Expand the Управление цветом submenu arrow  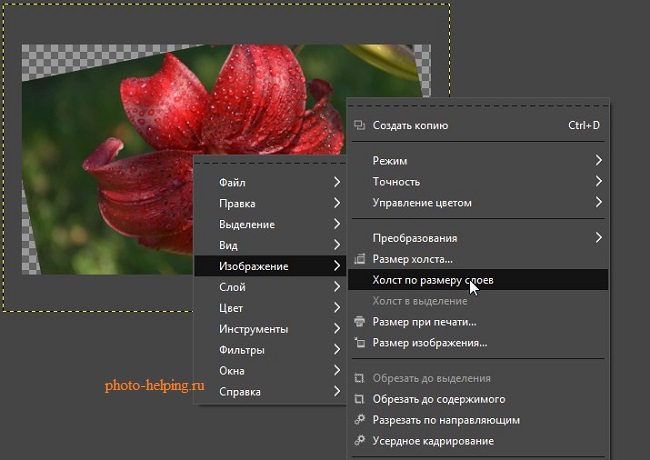598,202
